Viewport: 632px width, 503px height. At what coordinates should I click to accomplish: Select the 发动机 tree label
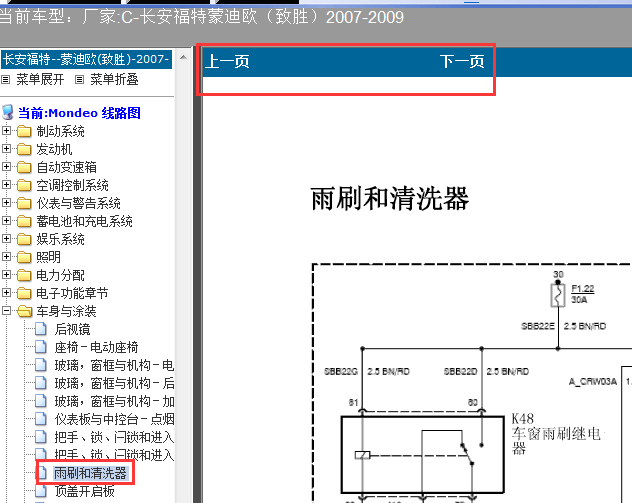click(54, 149)
